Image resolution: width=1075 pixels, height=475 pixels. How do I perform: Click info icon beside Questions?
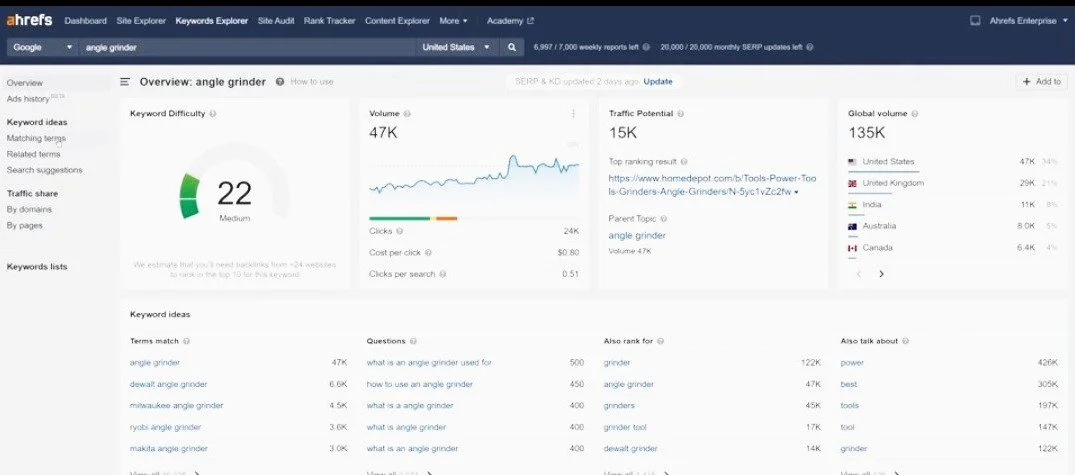click(x=413, y=341)
